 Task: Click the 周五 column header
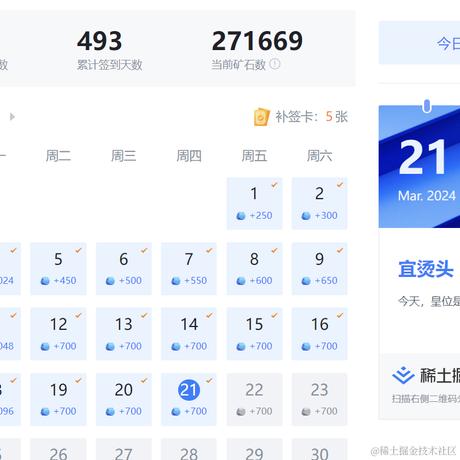(254, 156)
